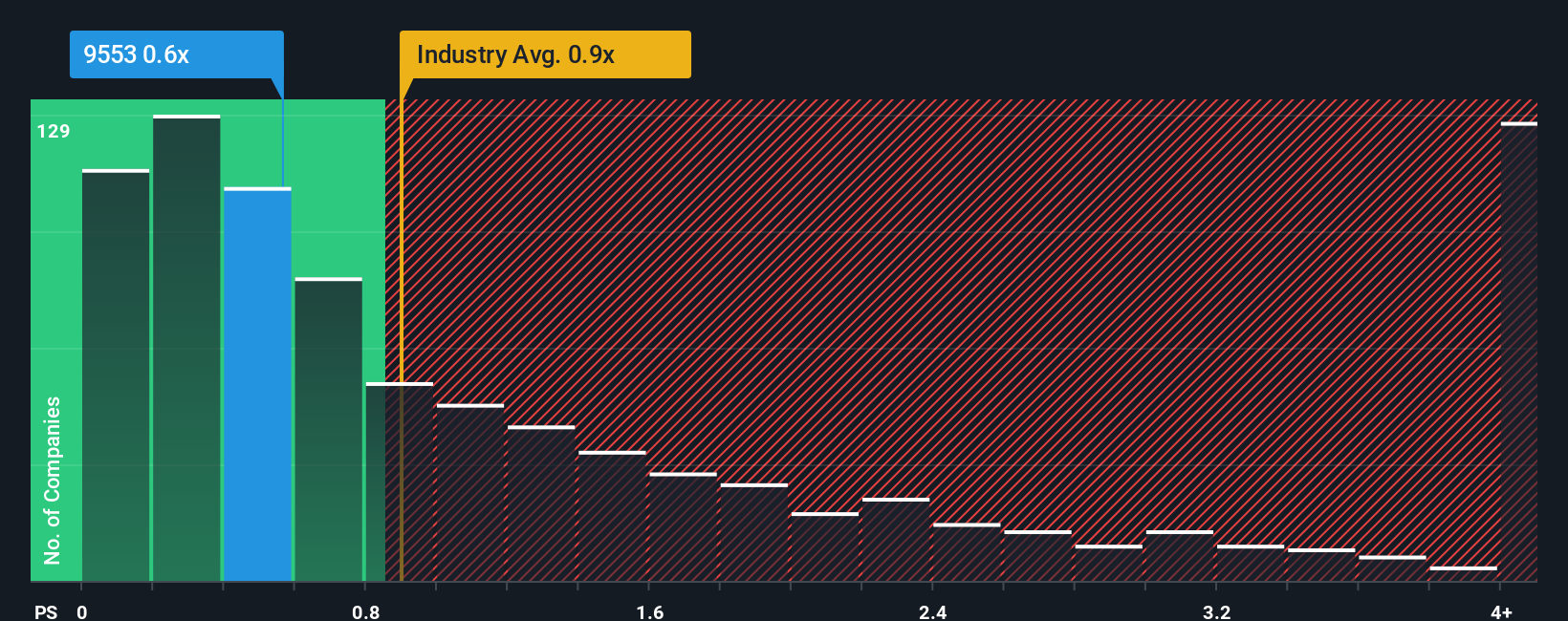Select the blue highlighted histogram bar
The width and height of the screenshot is (1568, 621).
(258, 384)
